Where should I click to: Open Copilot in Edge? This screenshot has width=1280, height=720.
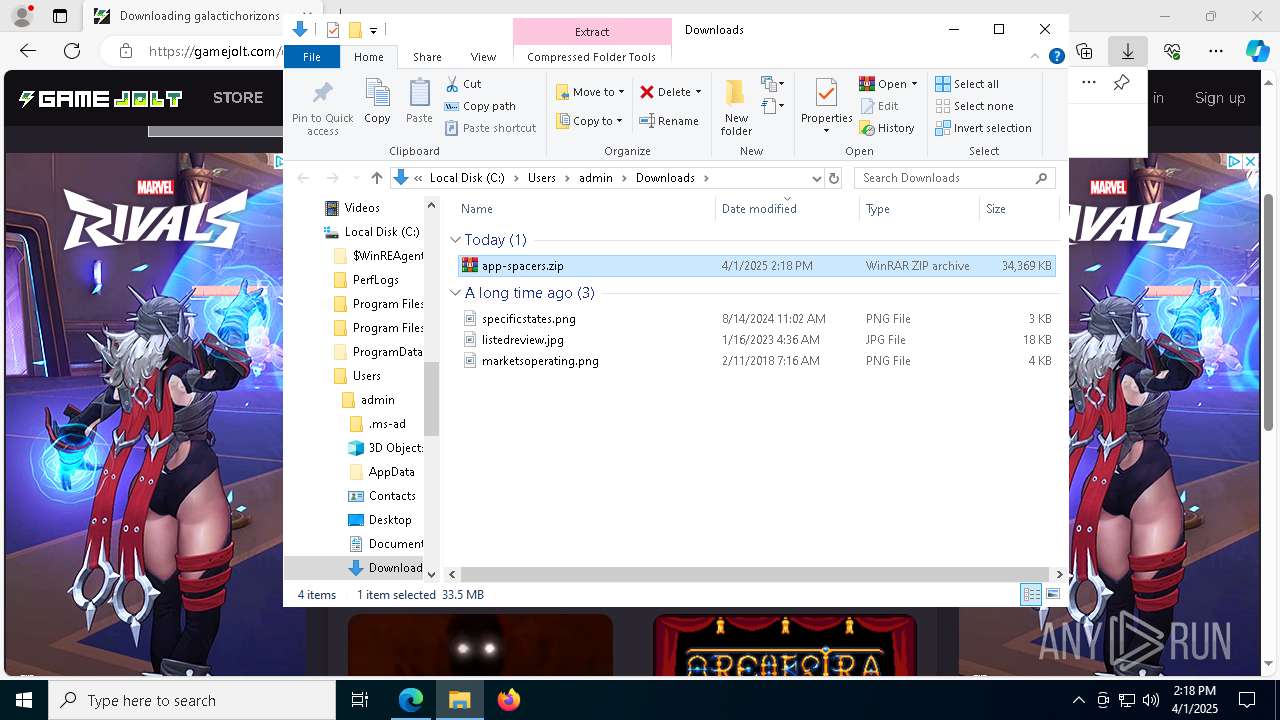1257,51
